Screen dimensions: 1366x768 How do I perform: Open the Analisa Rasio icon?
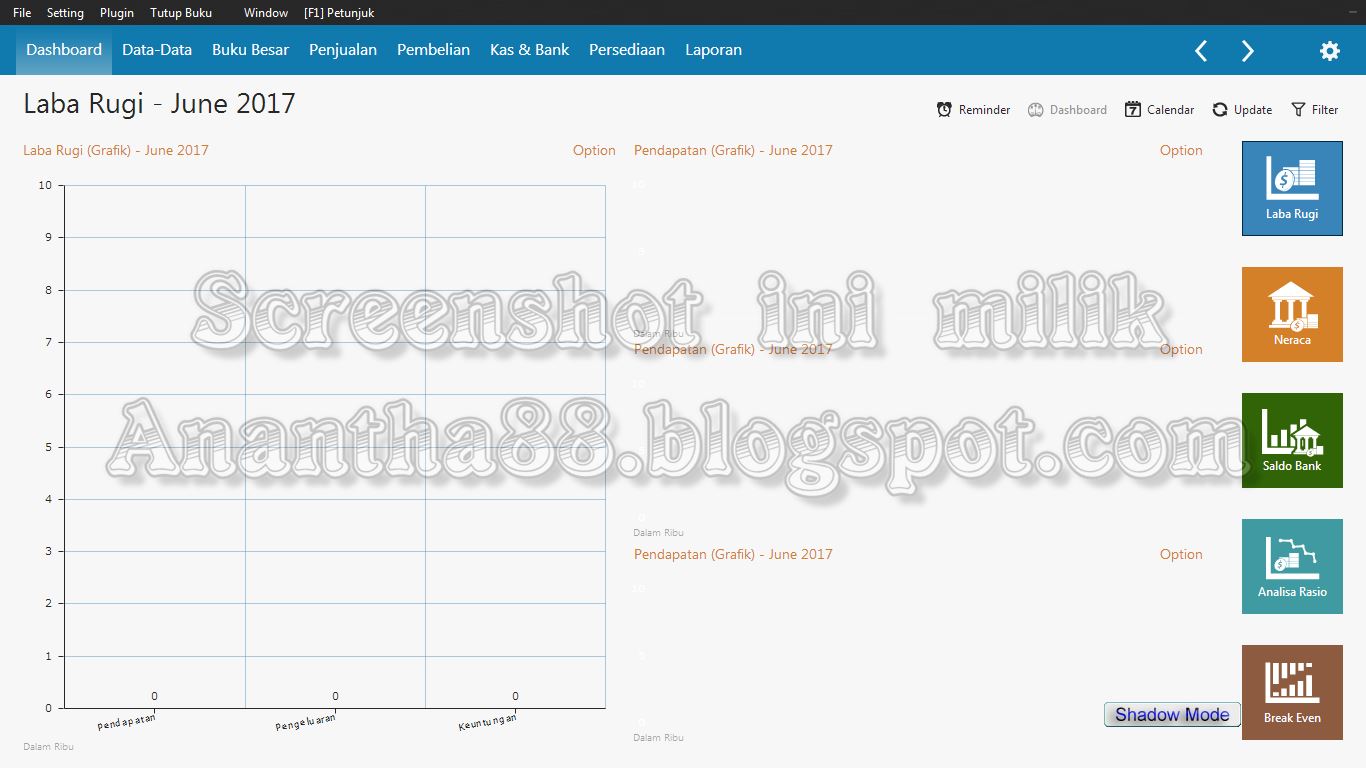click(1291, 566)
